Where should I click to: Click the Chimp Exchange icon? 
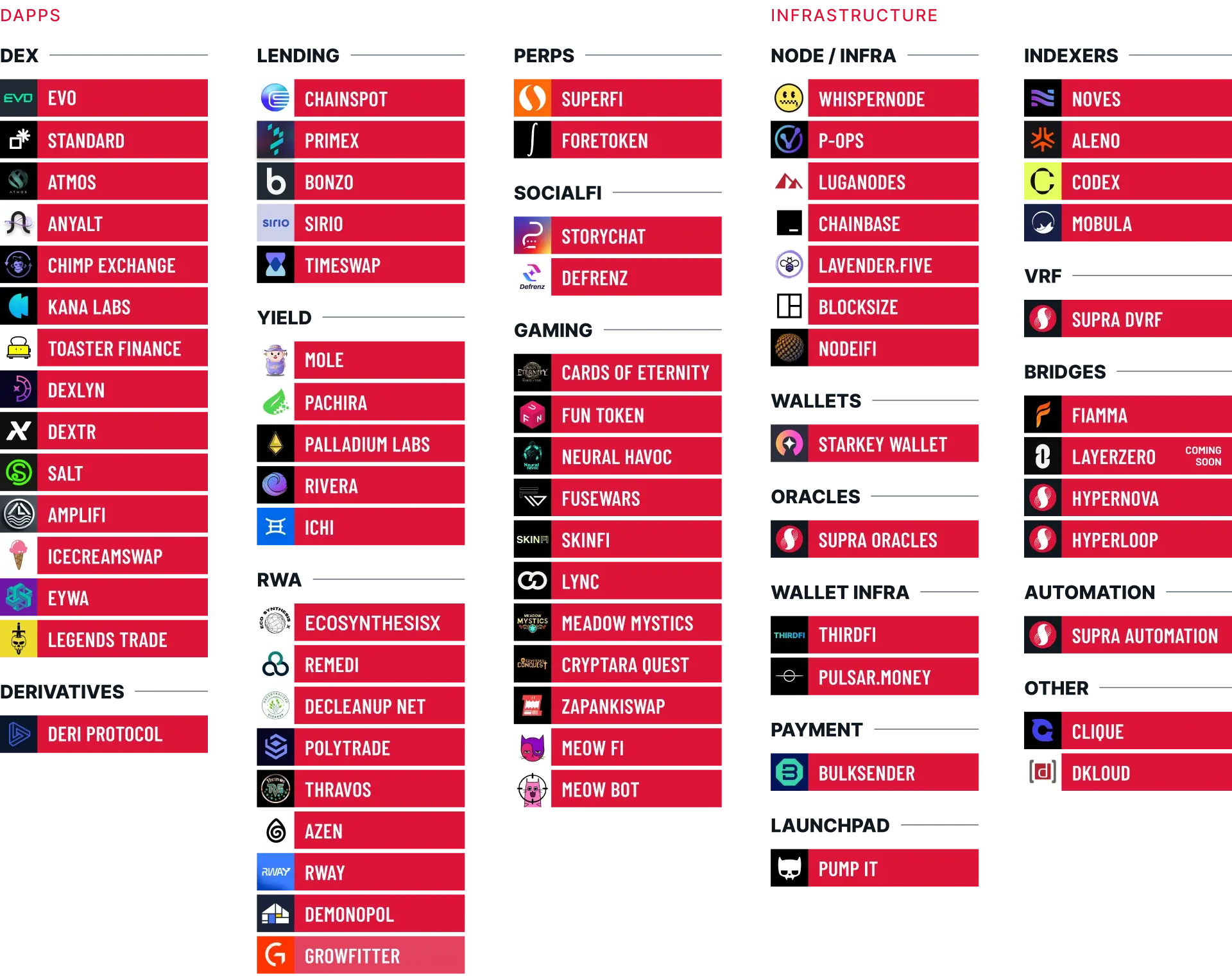[x=18, y=265]
